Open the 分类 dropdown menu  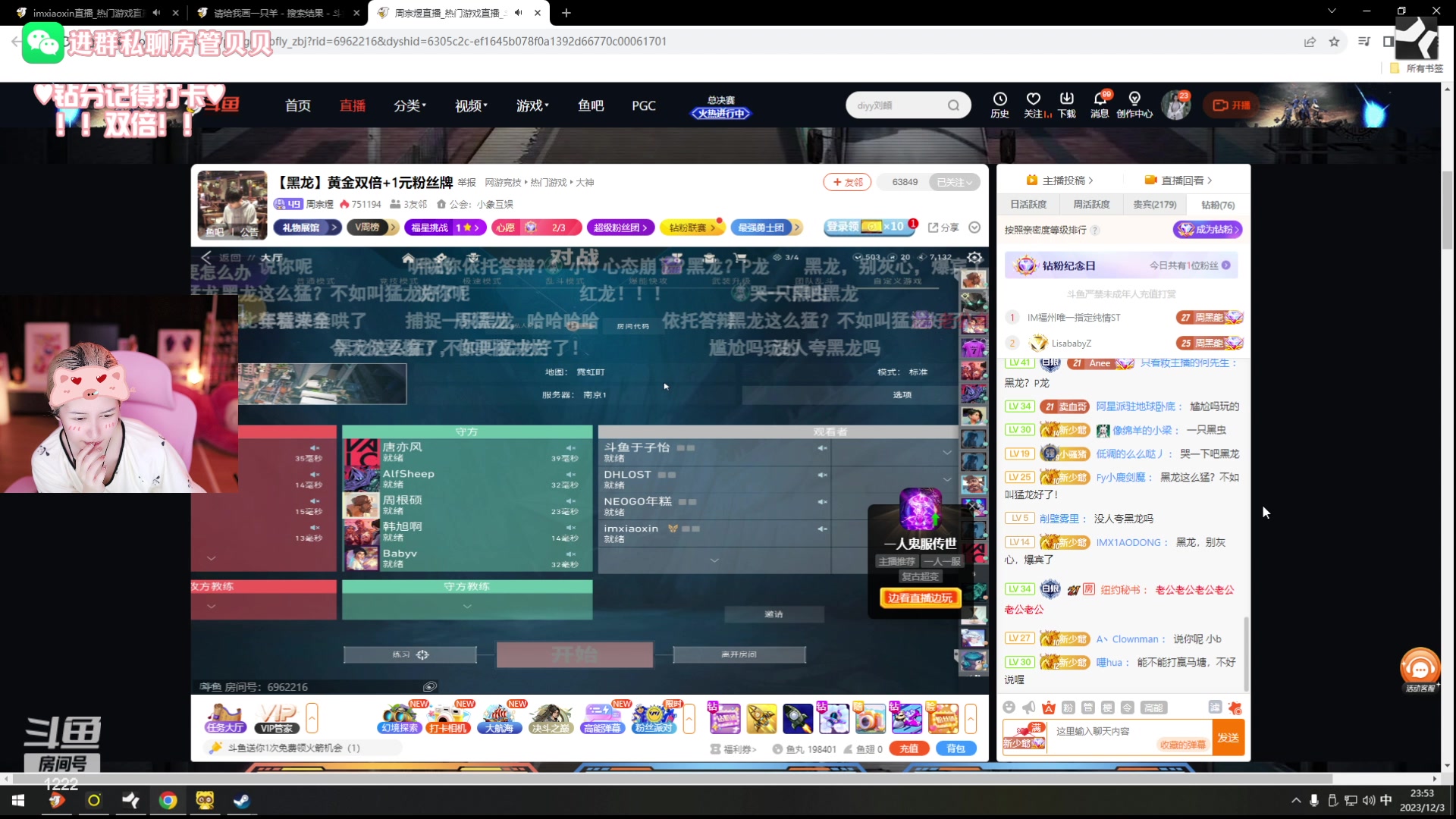(x=409, y=105)
